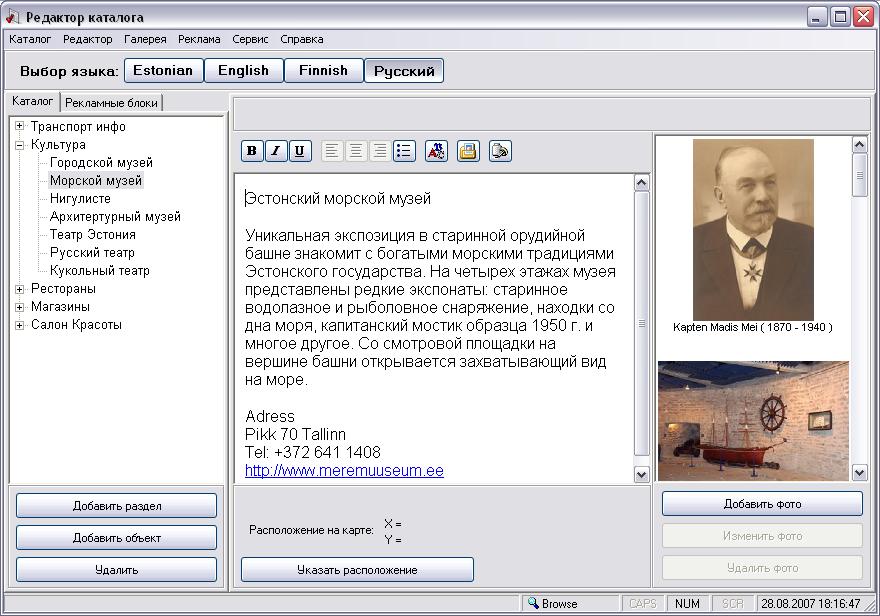Toggle underline formatting
The height and width of the screenshot is (616, 880).
pyautogui.click(x=299, y=151)
